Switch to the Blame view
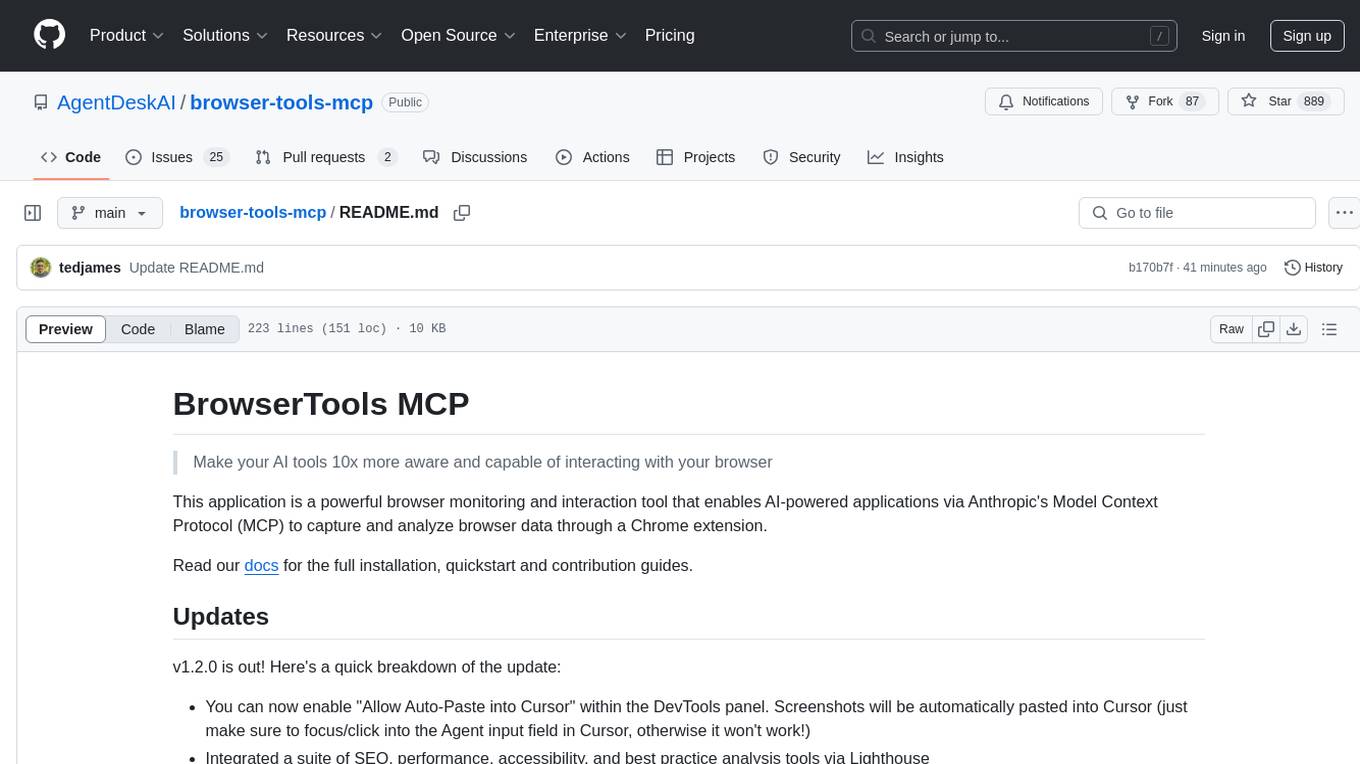The width and height of the screenshot is (1360, 764). point(205,329)
